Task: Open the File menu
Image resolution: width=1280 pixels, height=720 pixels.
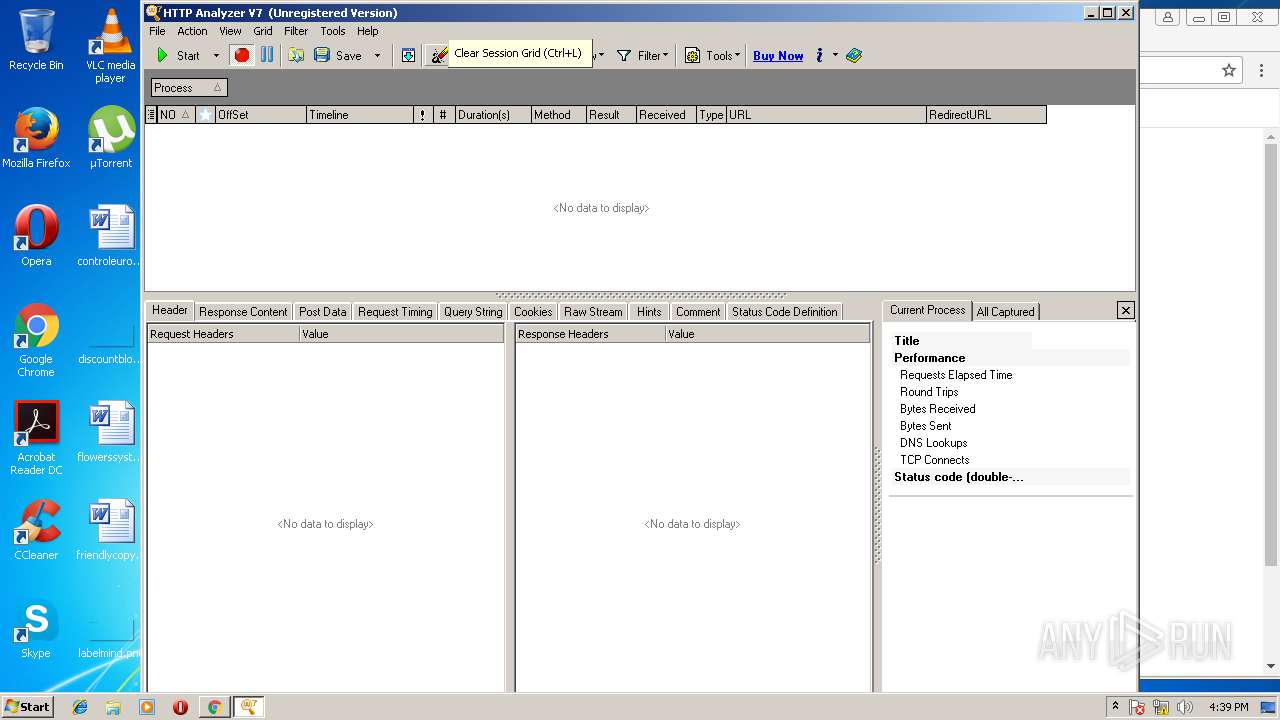Action: point(158,31)
